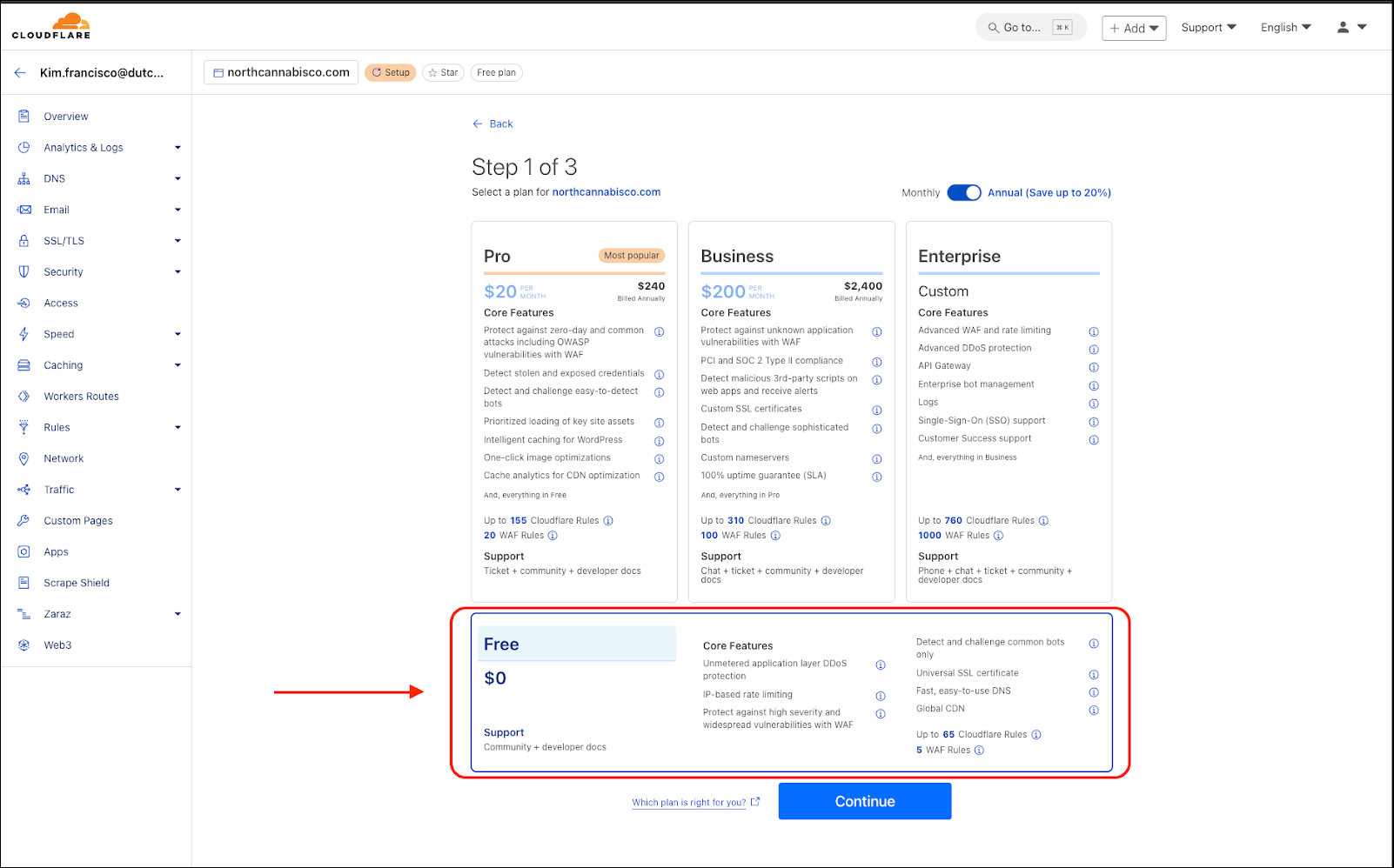Click the Traffic routing icon
Image resolution: width=1394 pixels, height=868 pixels.
24,490
